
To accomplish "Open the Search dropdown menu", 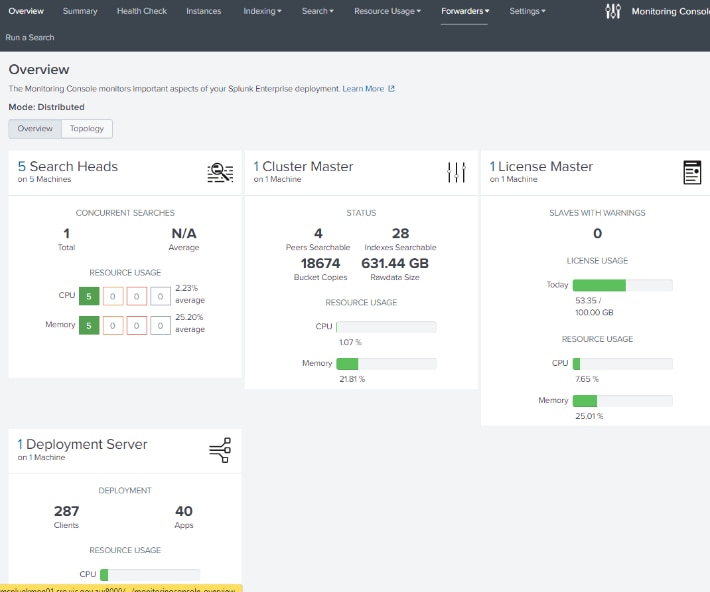I will tap(317, 11).
